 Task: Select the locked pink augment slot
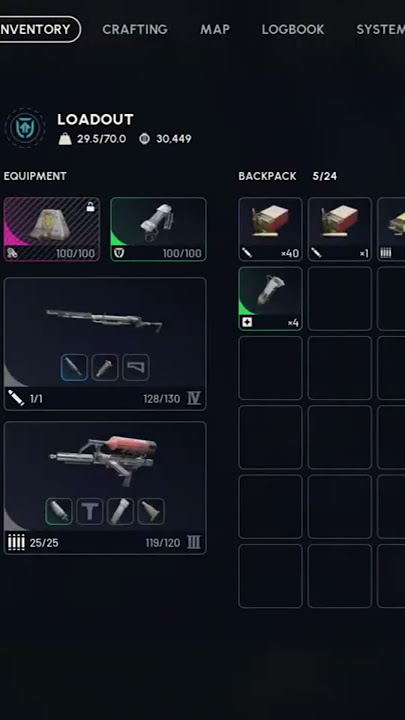pyautogui.click(x=51, y=229)
